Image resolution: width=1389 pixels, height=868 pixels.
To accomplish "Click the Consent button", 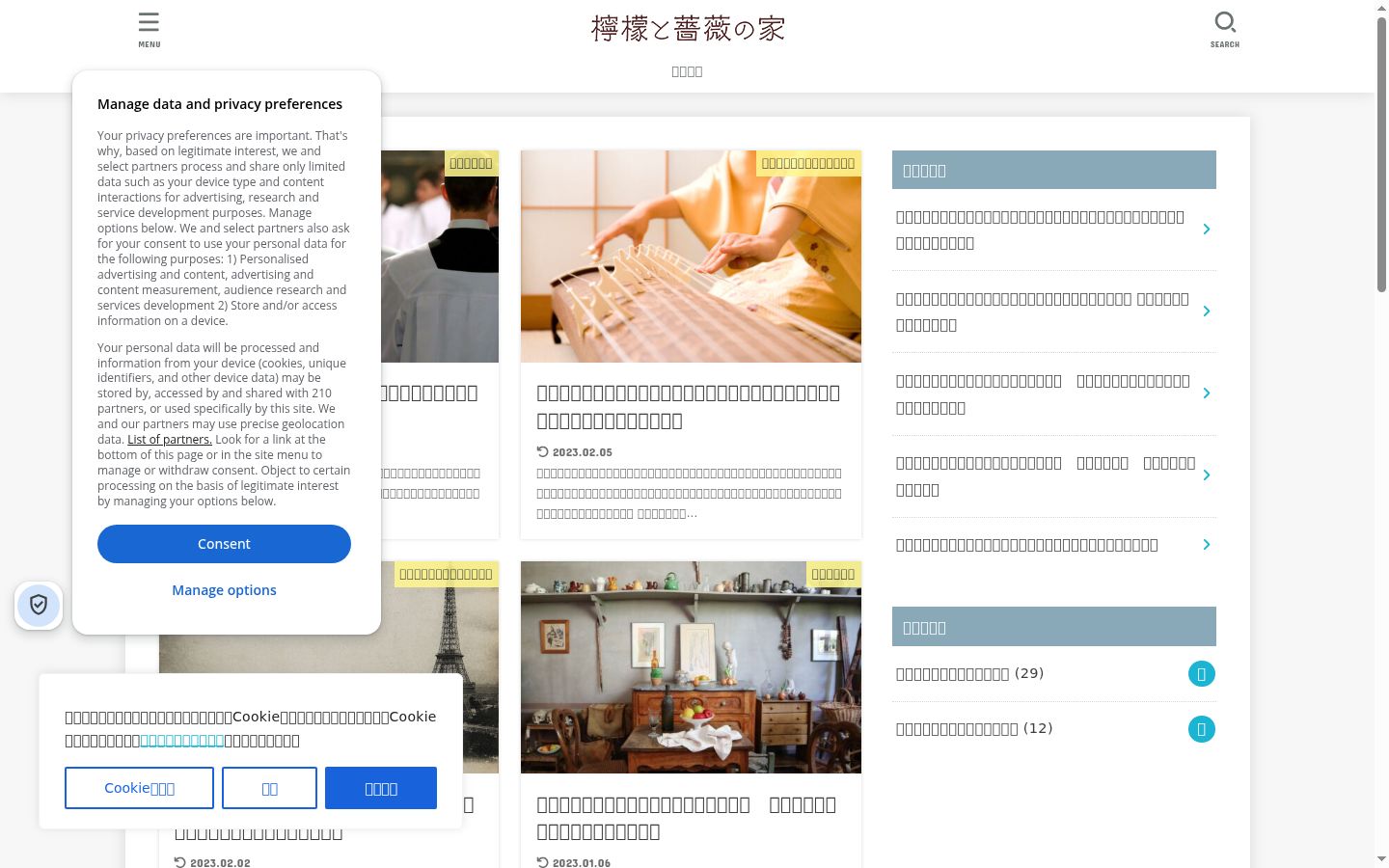I will pyautogui.click(x=224, y=544).
